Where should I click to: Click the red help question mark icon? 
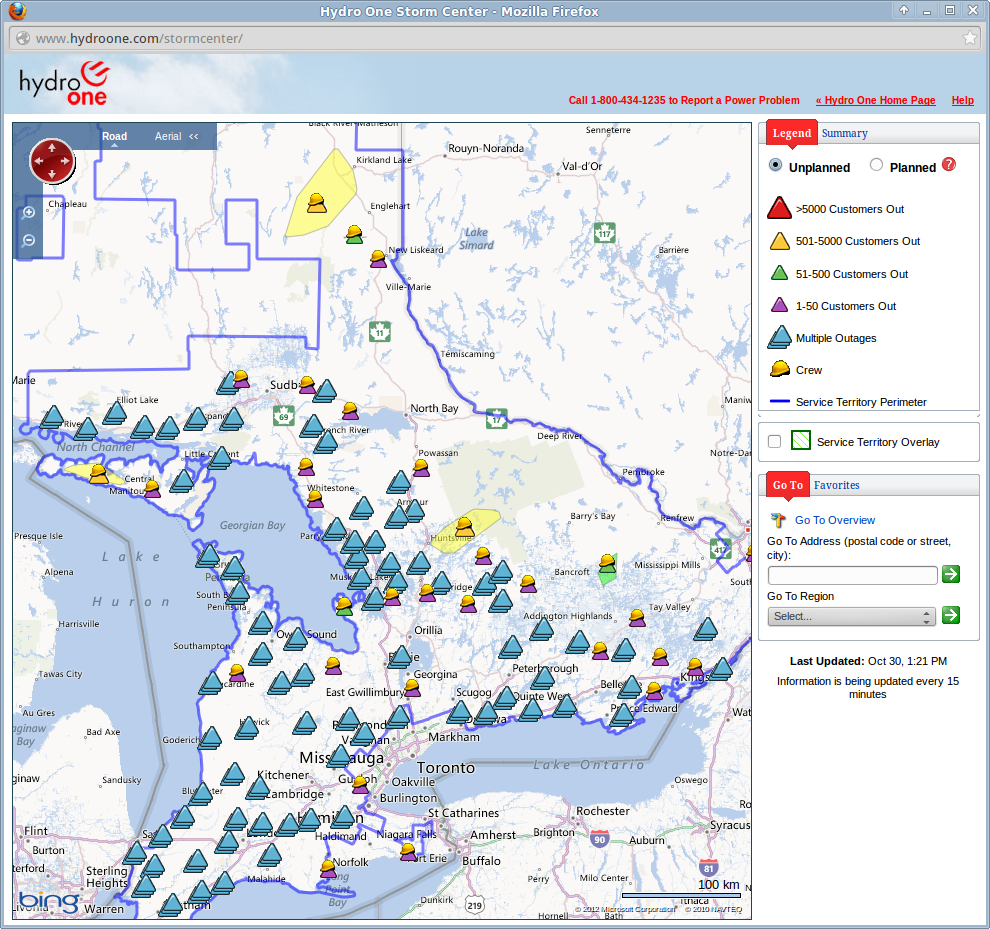(x=949, y=165)
